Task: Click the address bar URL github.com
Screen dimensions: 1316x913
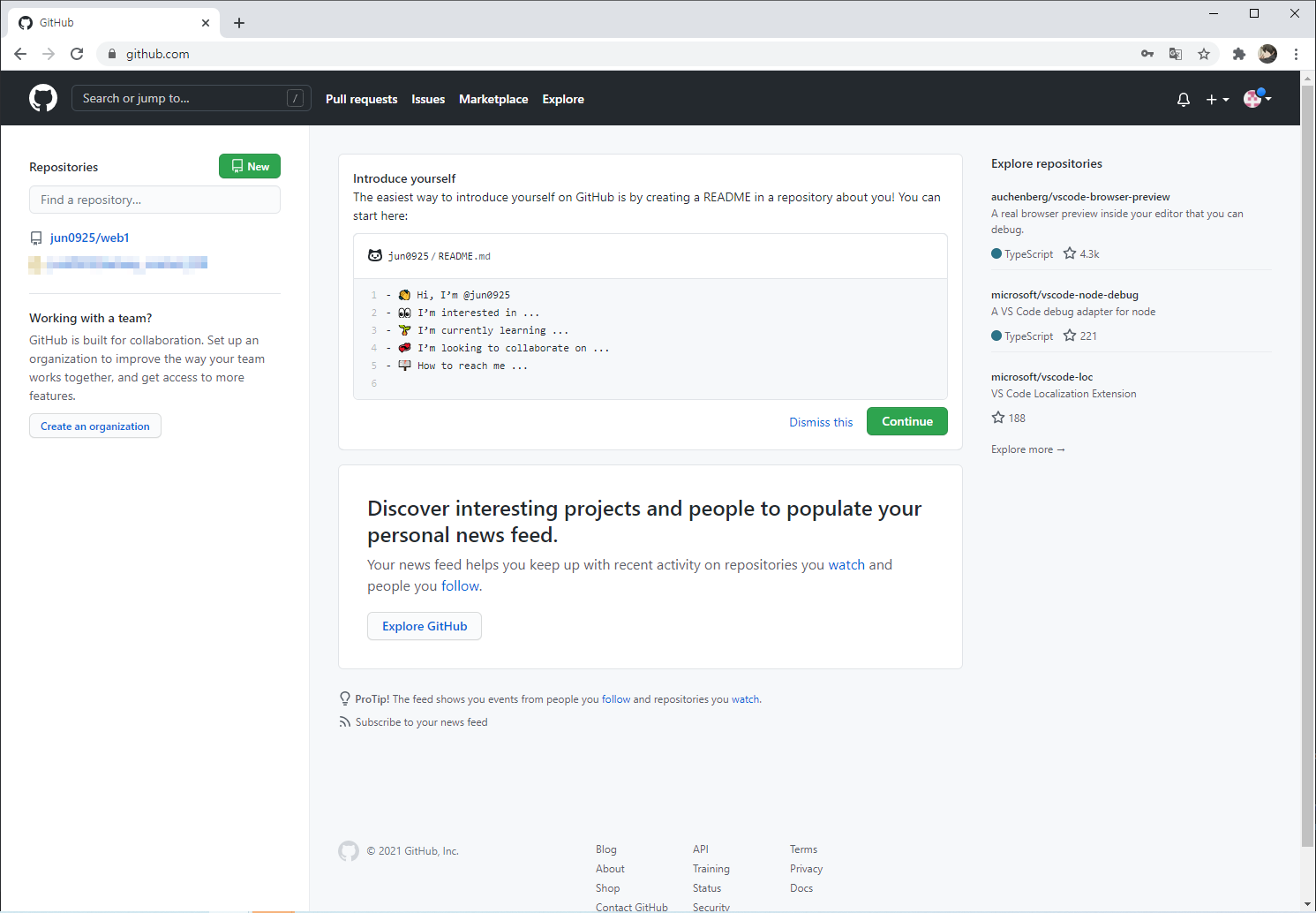Action: pyautogui.click(x=158, y=54)
